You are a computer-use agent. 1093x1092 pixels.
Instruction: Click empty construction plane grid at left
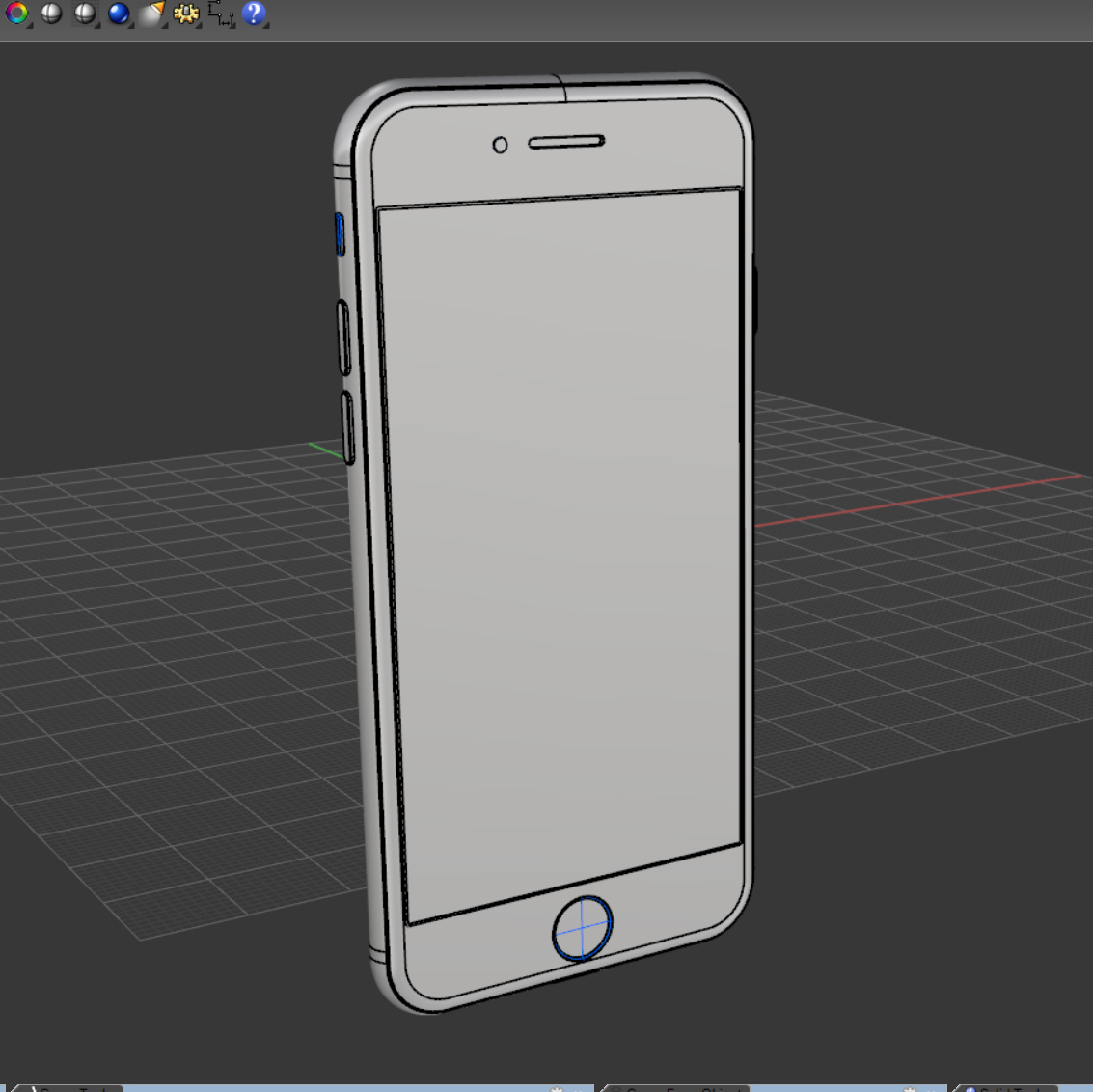[175, 662]
